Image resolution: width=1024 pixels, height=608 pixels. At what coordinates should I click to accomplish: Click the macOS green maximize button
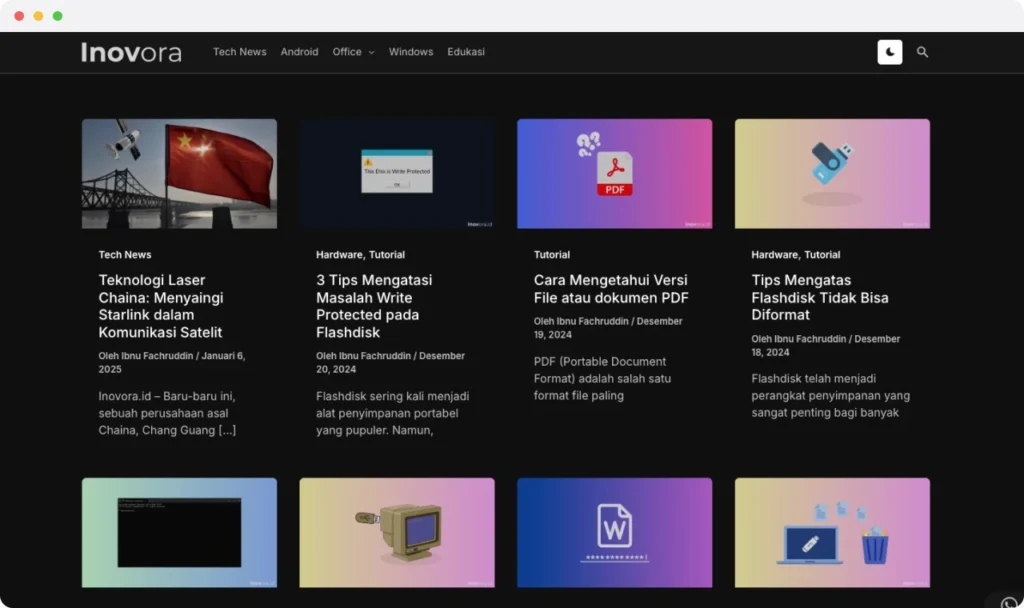pyautogui.click(x=57, y=16)
